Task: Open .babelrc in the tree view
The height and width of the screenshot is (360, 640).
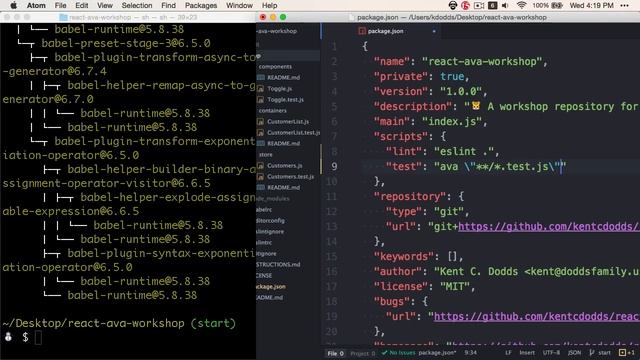Action: coord(264,210)
